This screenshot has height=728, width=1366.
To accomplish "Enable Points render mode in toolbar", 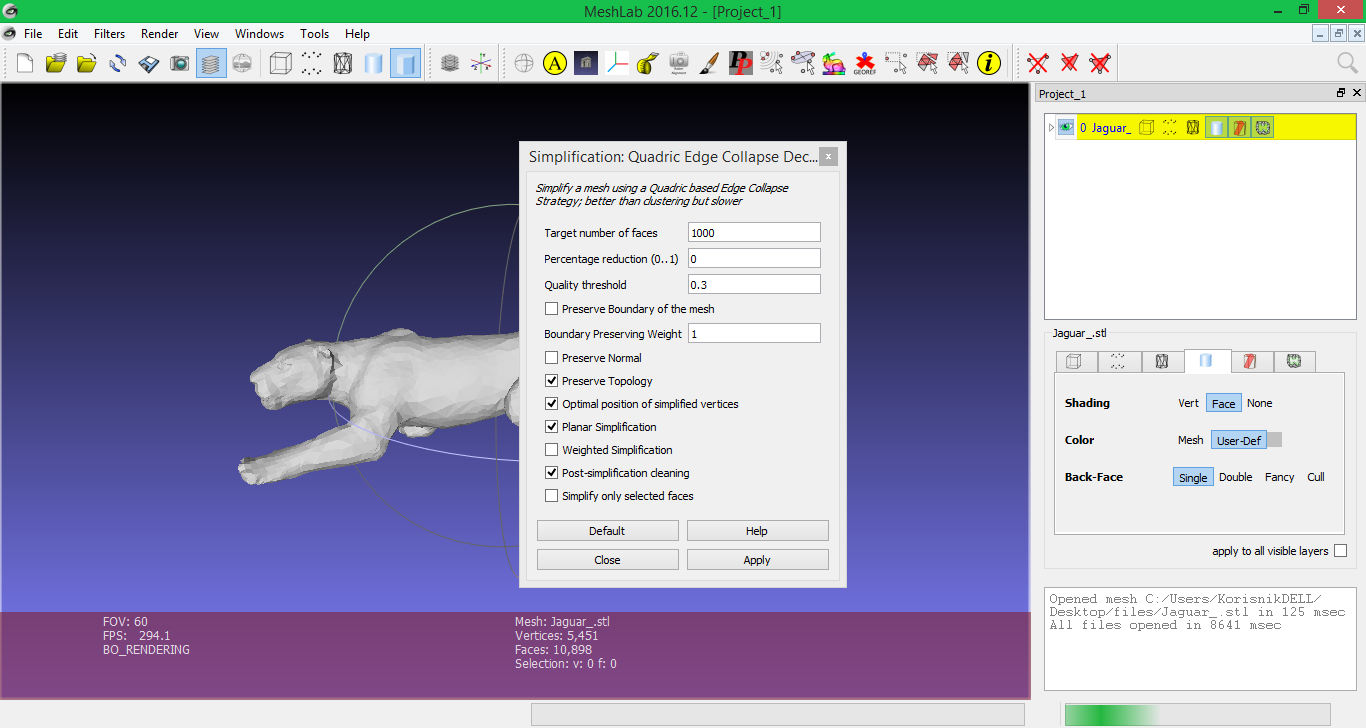I will click(312, 64).
